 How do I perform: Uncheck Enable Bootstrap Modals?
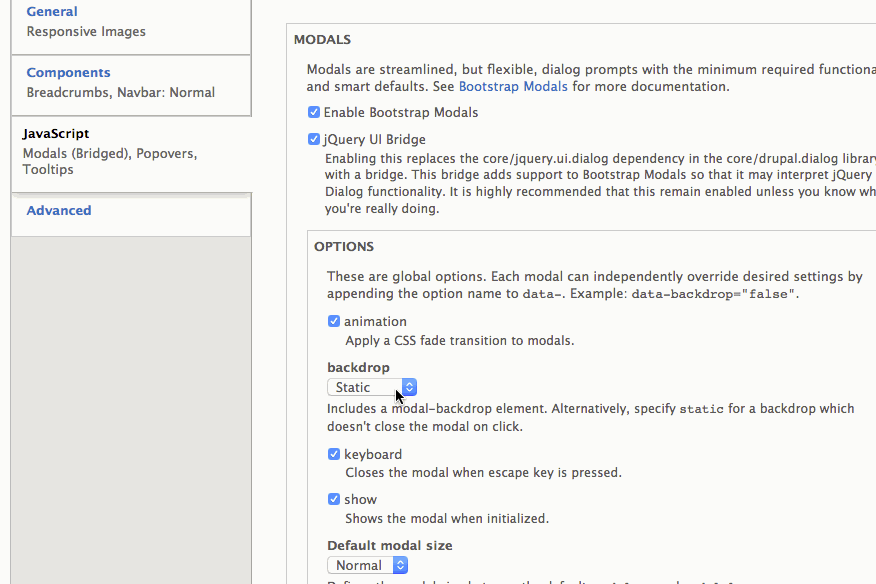coord(313,112)
